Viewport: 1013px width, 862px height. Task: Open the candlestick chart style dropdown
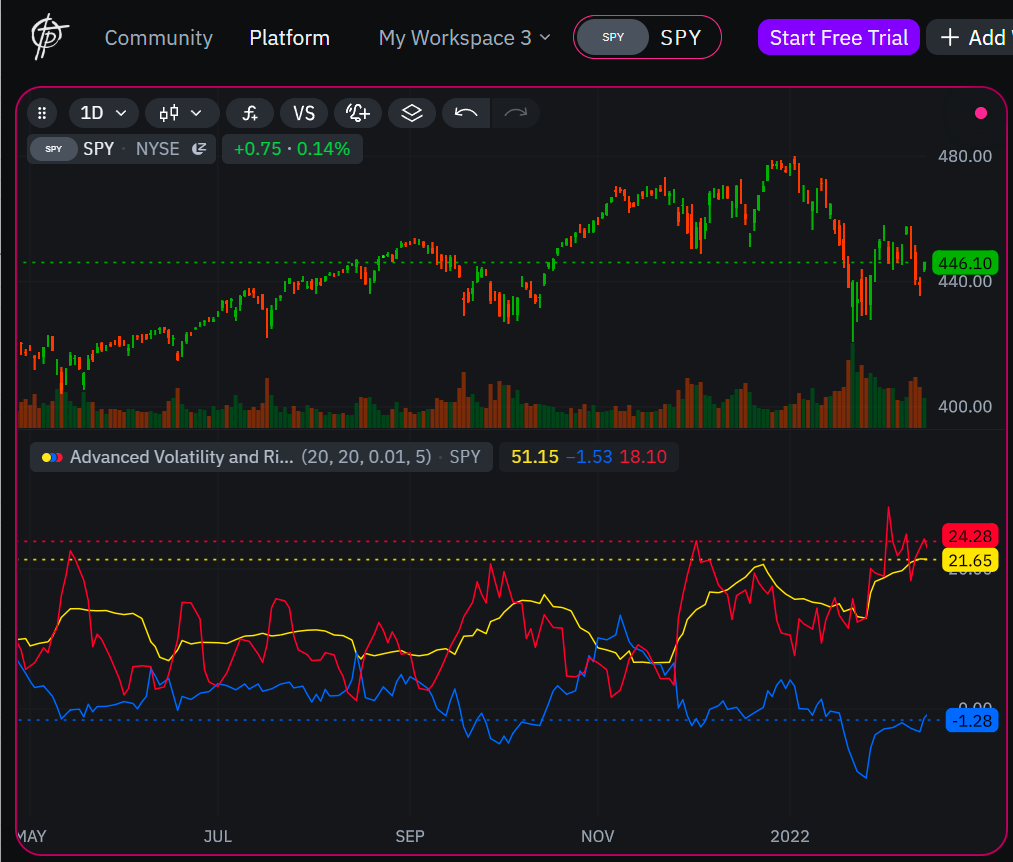[182, 113]
